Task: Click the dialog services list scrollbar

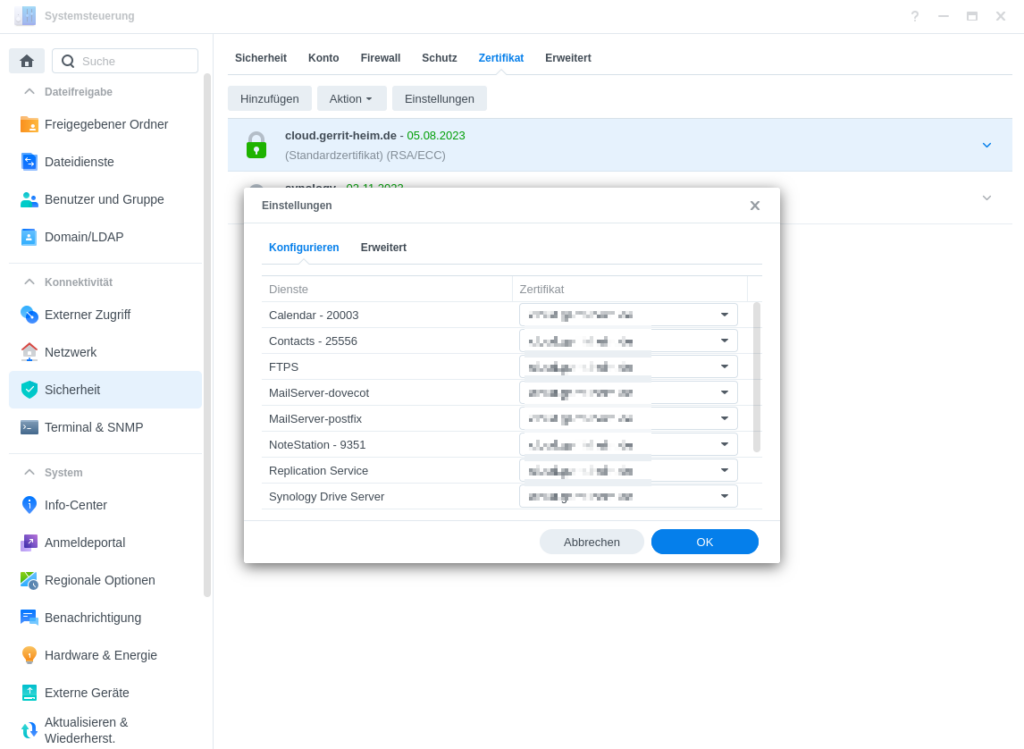Action: pos(756,377)
